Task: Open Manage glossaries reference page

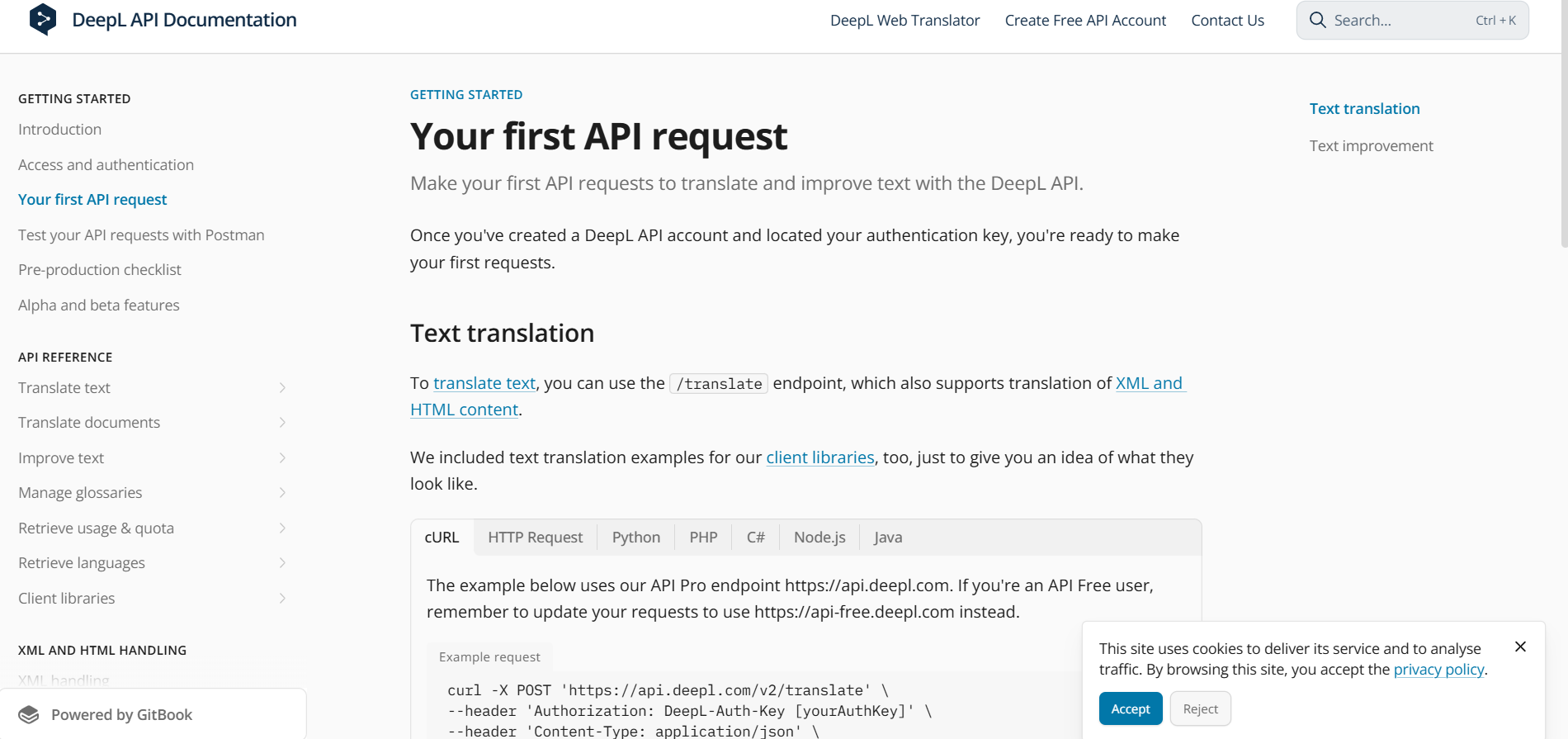Action: (x=80, y=493)
